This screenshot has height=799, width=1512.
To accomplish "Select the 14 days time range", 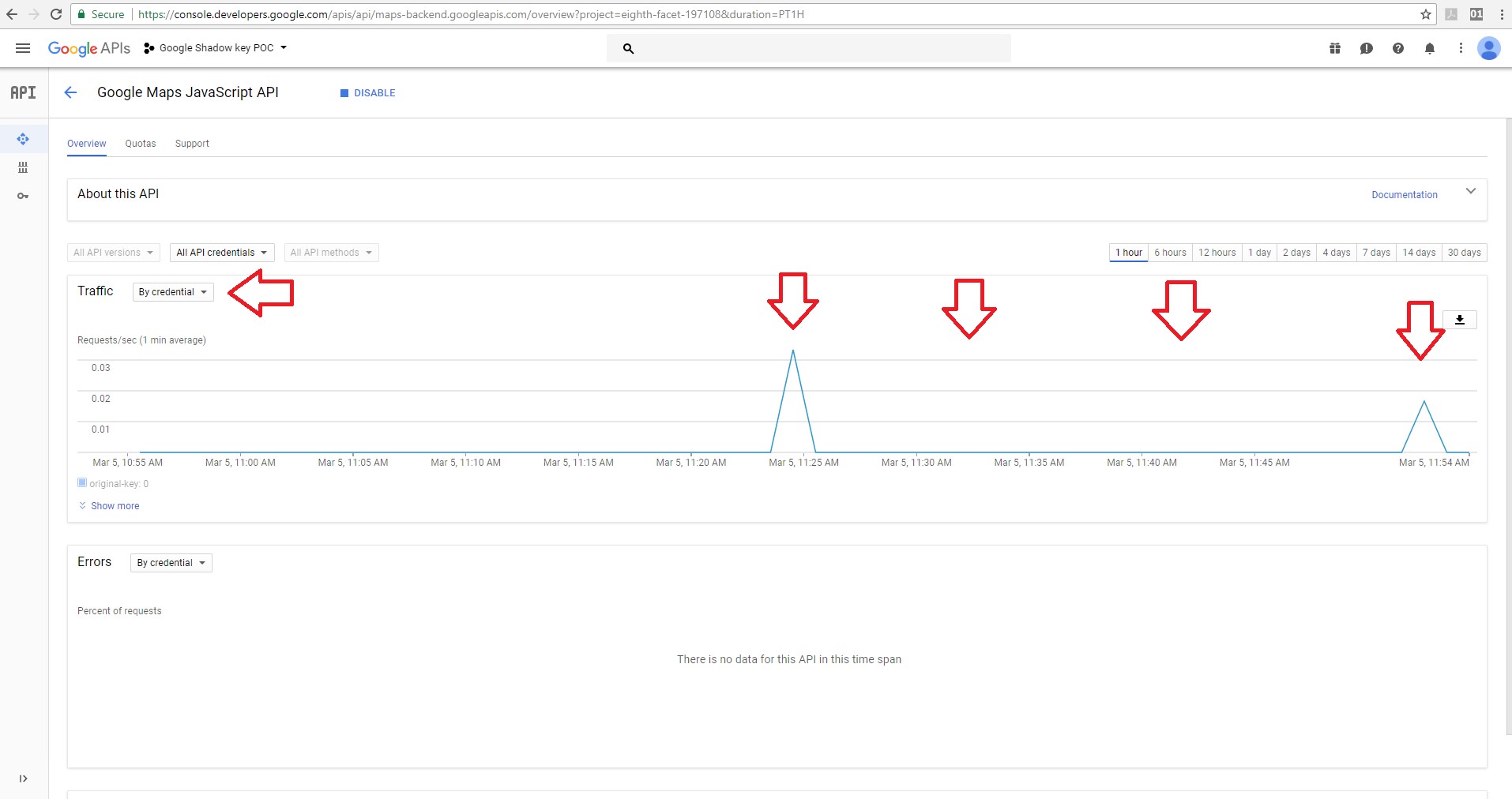I will [1419, 253].
